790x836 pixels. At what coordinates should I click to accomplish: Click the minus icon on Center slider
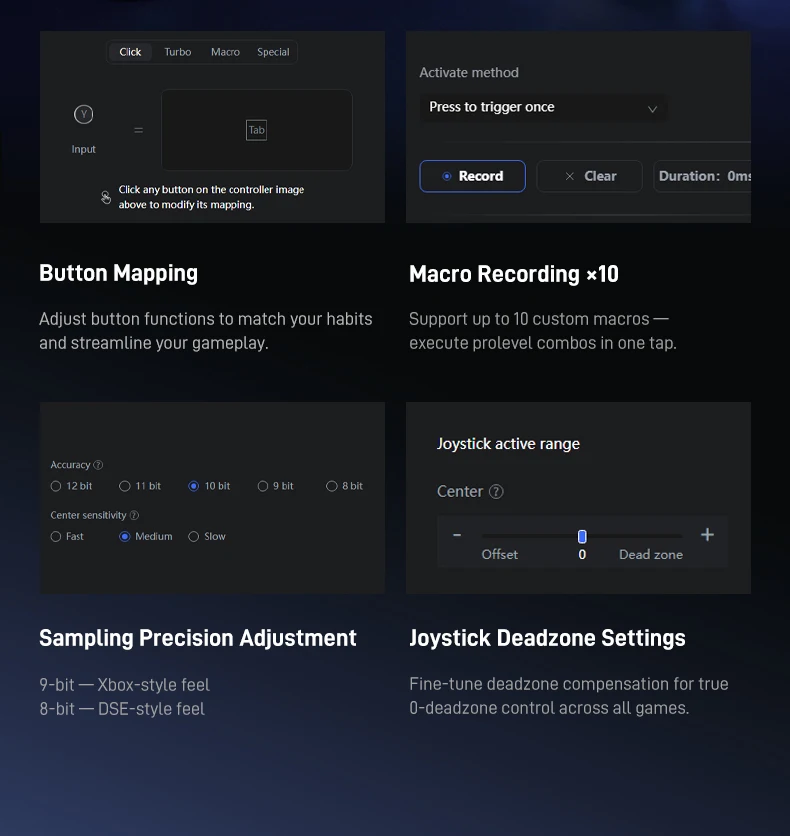pos(457,535)
